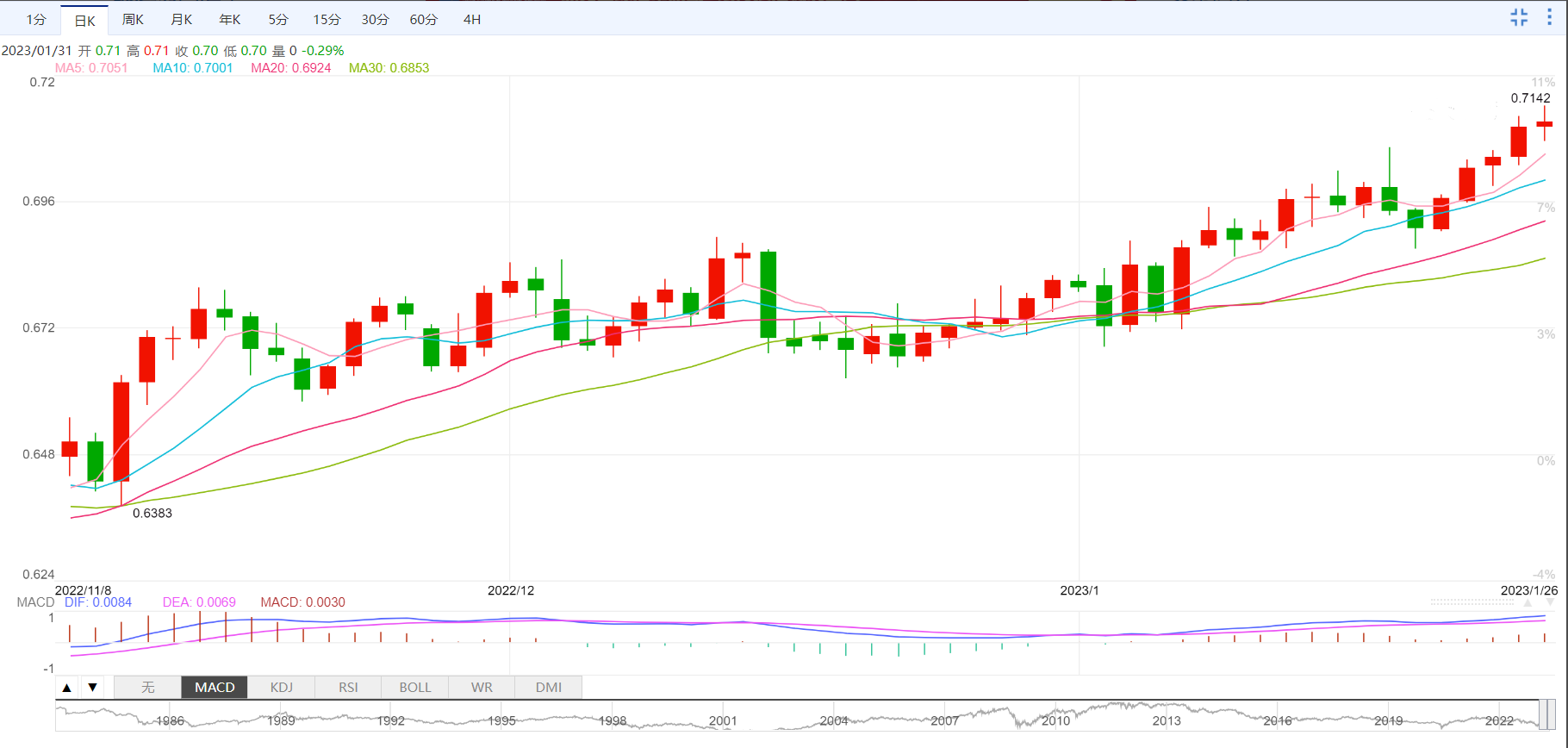Click the exit fullscreen shrink icon
Viewport: 1568px width, 748px height.
pyautogui.click(x=1519, y=18)
